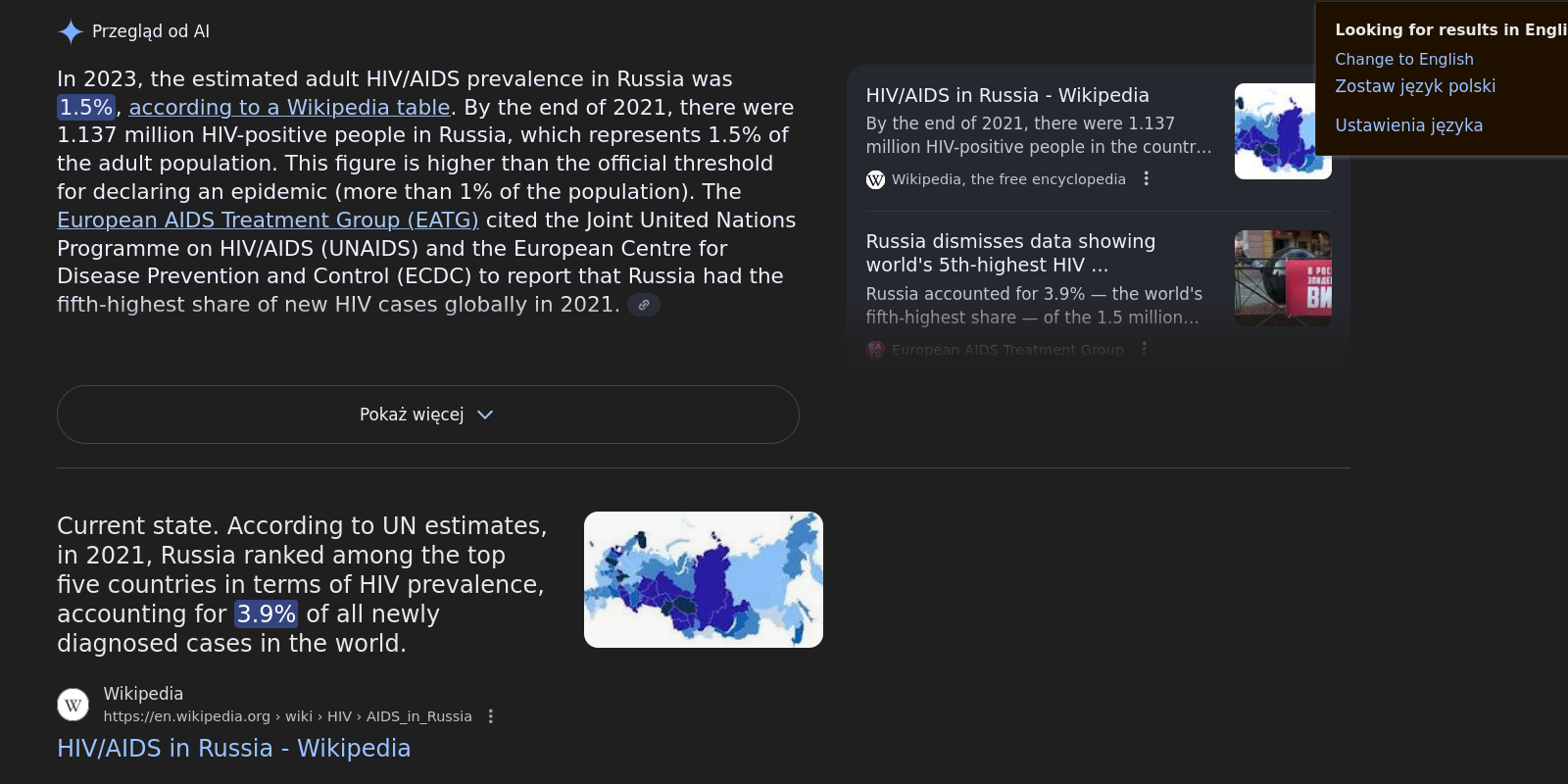This screenshot has width=1568, height=784.
Task: Expand the overview with Pokaż więcej
Action: click(x=428, y=415)
